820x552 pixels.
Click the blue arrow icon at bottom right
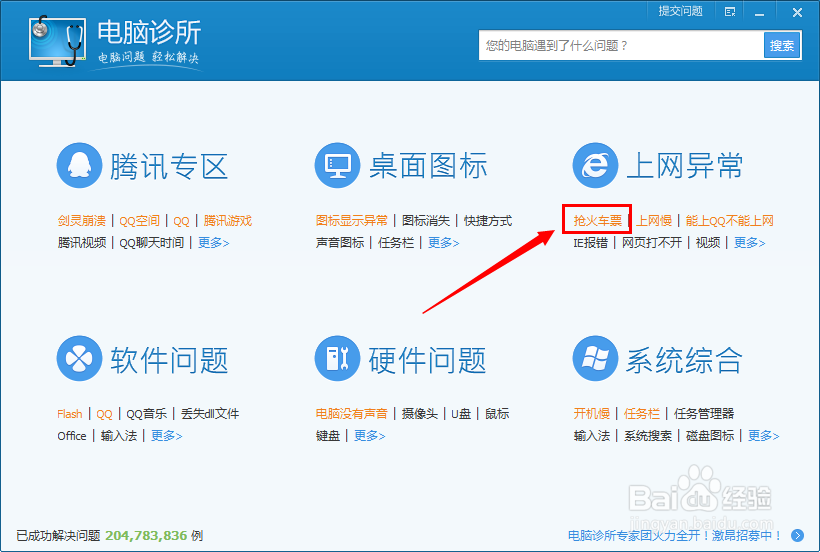pyautogui.click(x=798, y=535)
